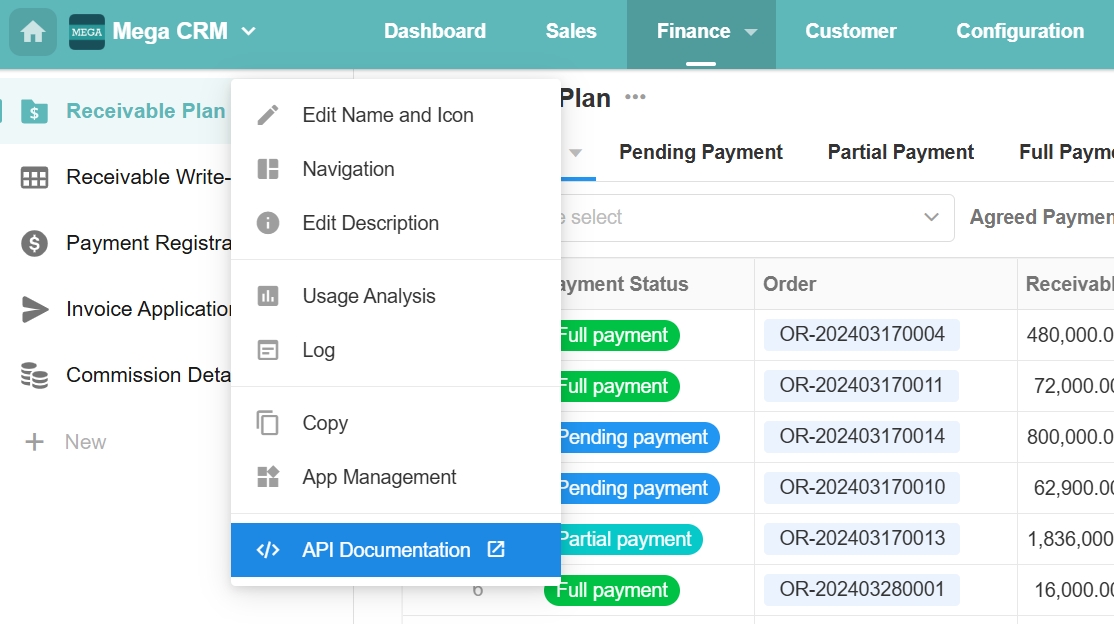Click the pencil icon for Edit Name
Image resolution: width=1114 pixels, height=624 pixels.
[x=268, y=115]
